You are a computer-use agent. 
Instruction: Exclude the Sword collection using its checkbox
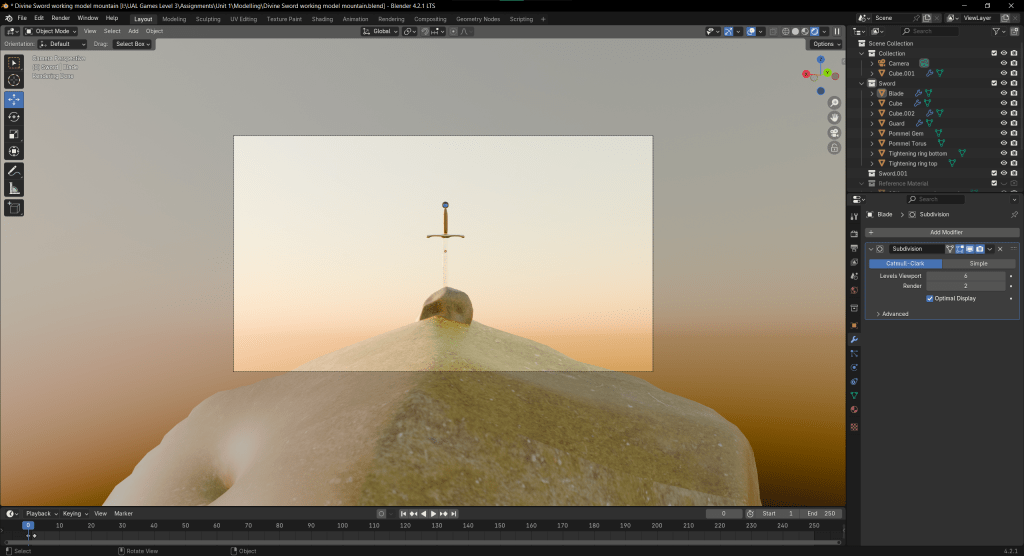[993, 83]
